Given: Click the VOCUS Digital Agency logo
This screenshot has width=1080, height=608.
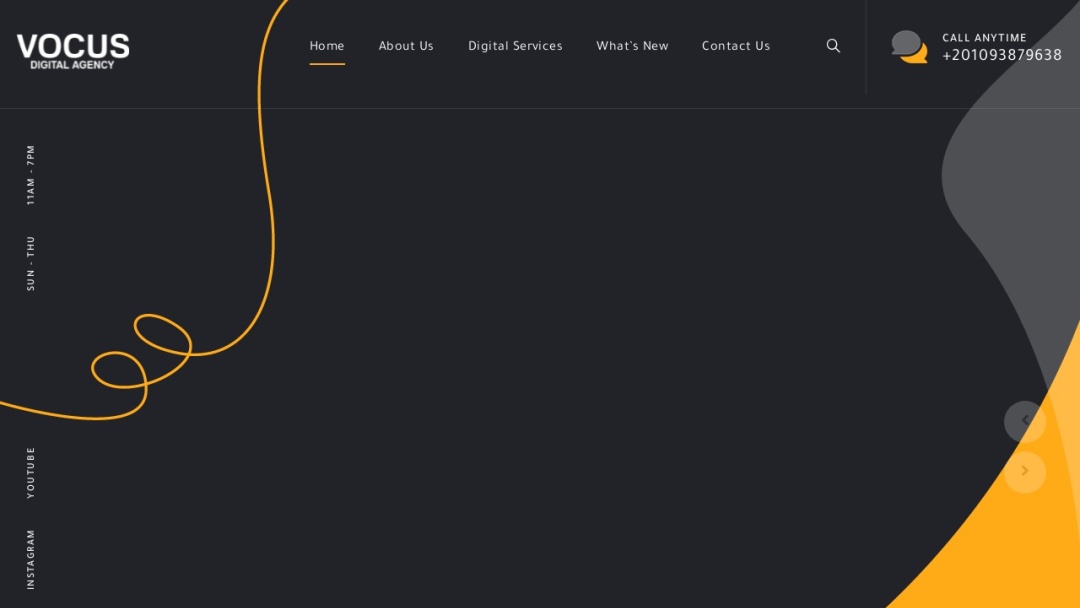Looking at the screenshot, I should 72,50.
